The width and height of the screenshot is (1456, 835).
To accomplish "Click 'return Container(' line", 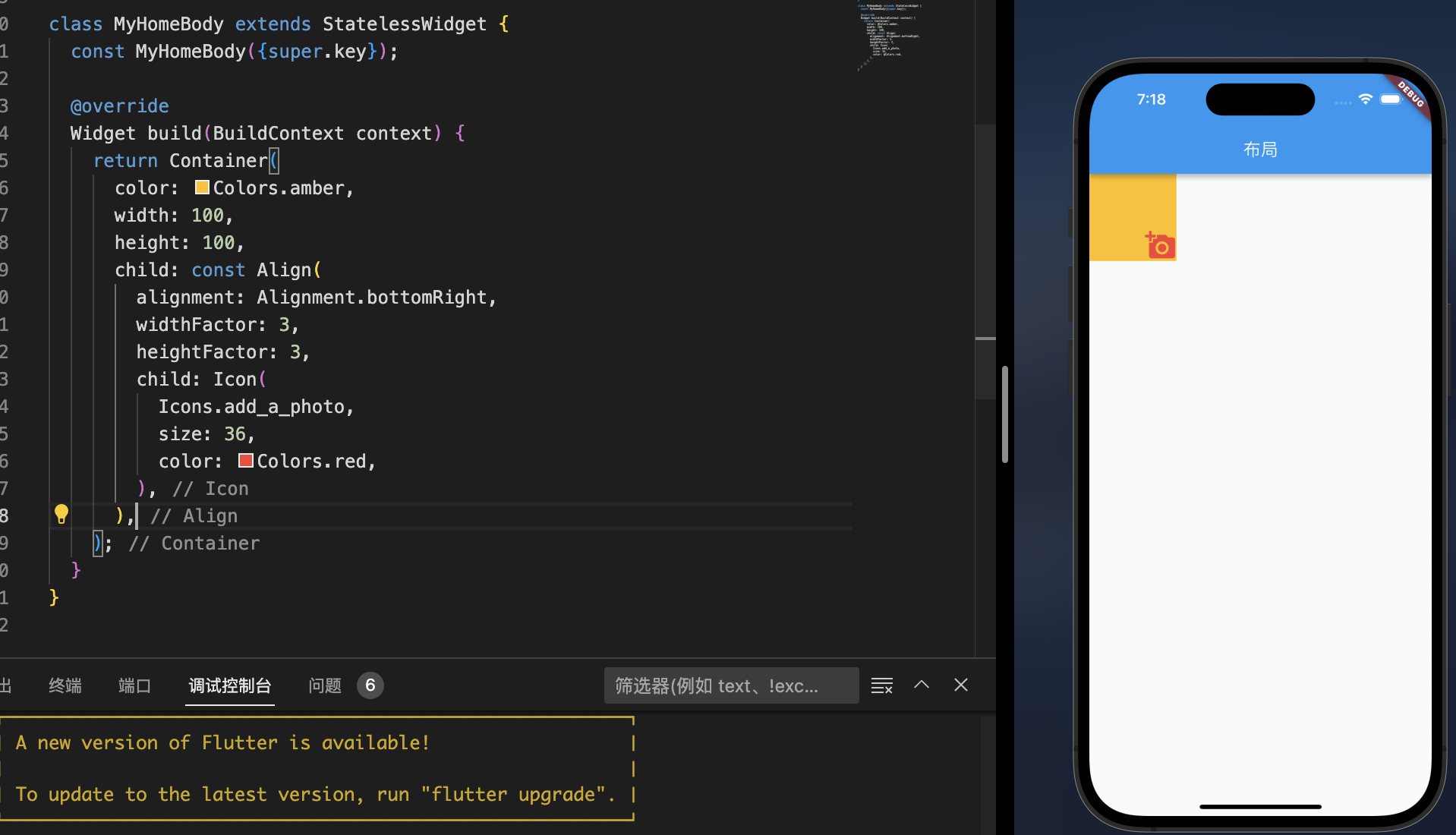I will pyautogui.click(x=186, y=160).
